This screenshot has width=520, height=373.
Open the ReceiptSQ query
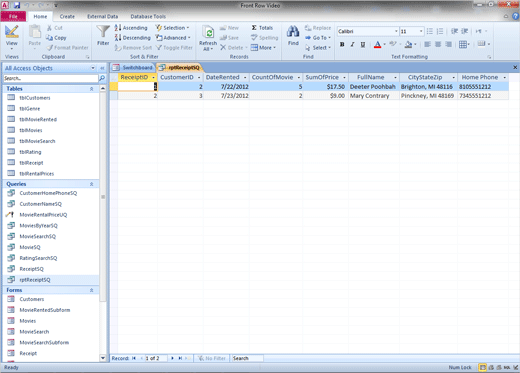[31, 269]
